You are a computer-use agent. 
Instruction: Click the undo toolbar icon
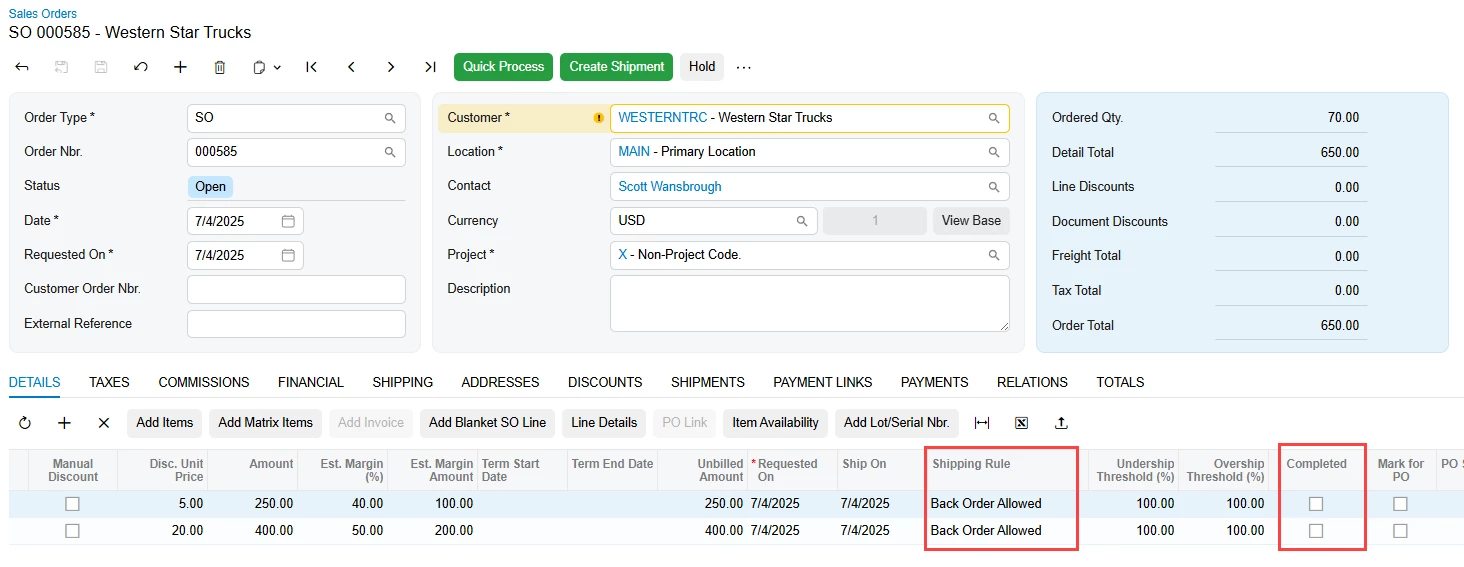(x=141, y=67)
